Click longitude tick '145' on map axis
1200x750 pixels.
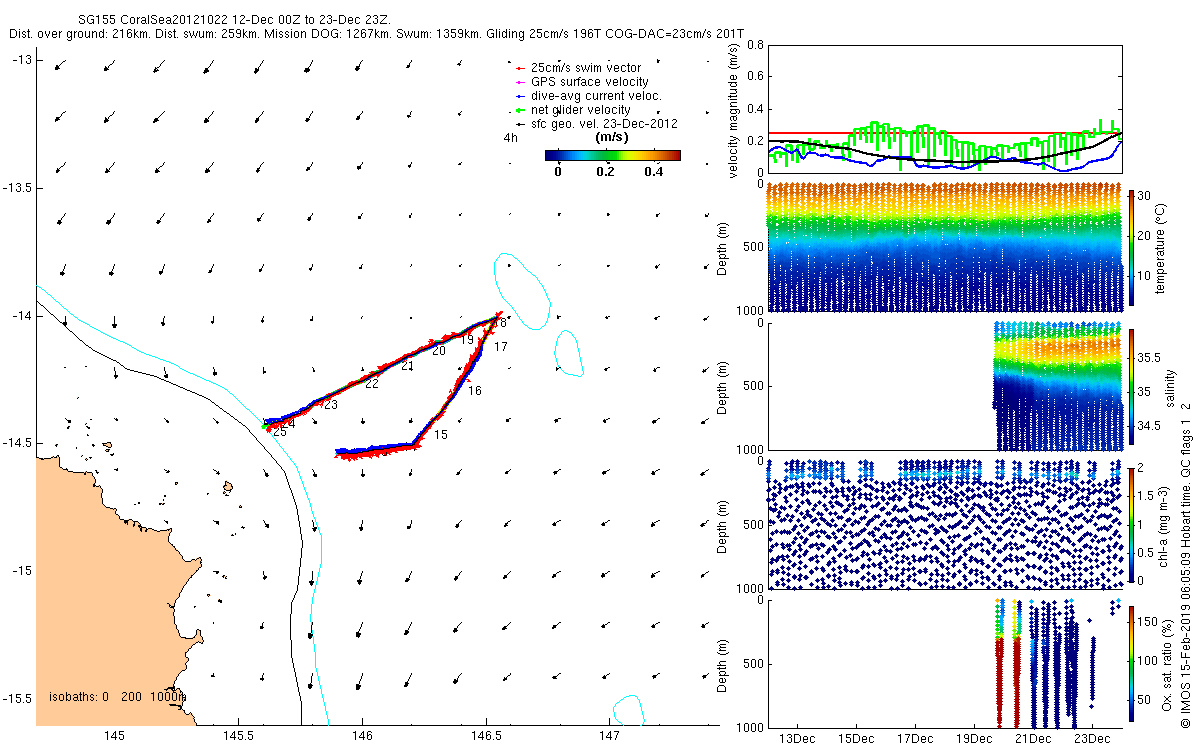tap(115, 736)
